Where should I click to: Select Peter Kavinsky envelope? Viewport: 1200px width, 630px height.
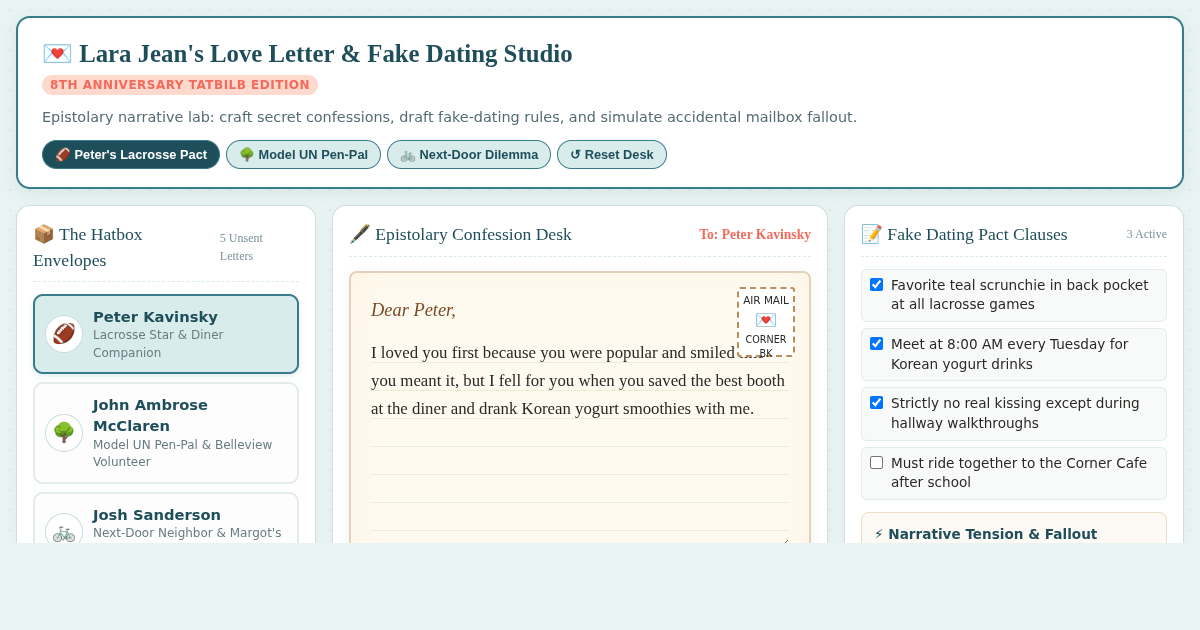(166, 334)
